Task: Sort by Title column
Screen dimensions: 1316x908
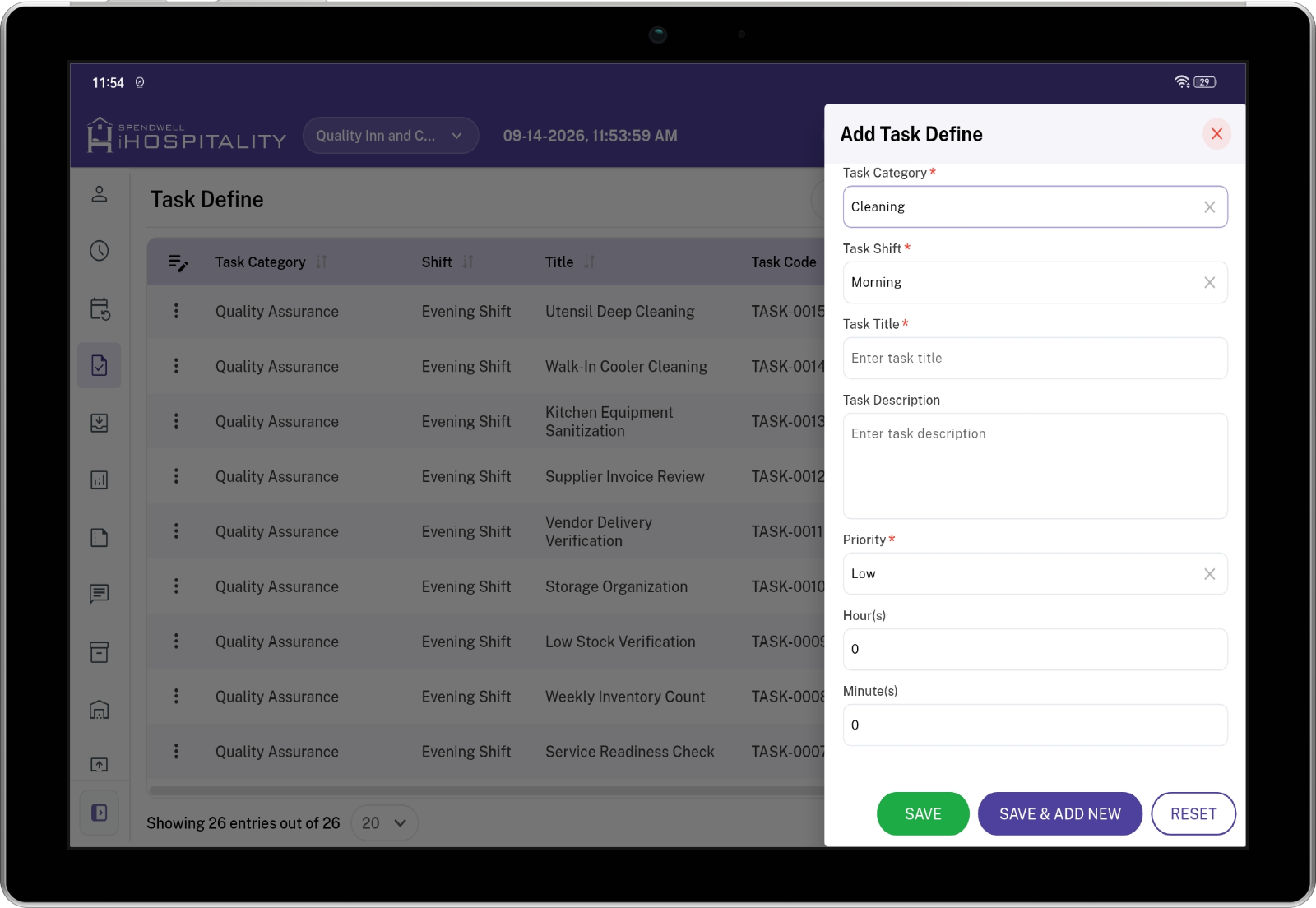Action: pos(589,262)
